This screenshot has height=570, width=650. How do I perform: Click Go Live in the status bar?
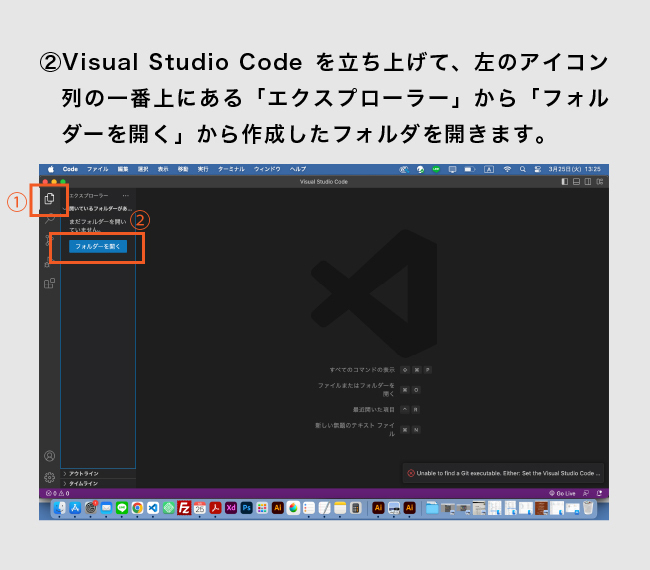point(562,493)
